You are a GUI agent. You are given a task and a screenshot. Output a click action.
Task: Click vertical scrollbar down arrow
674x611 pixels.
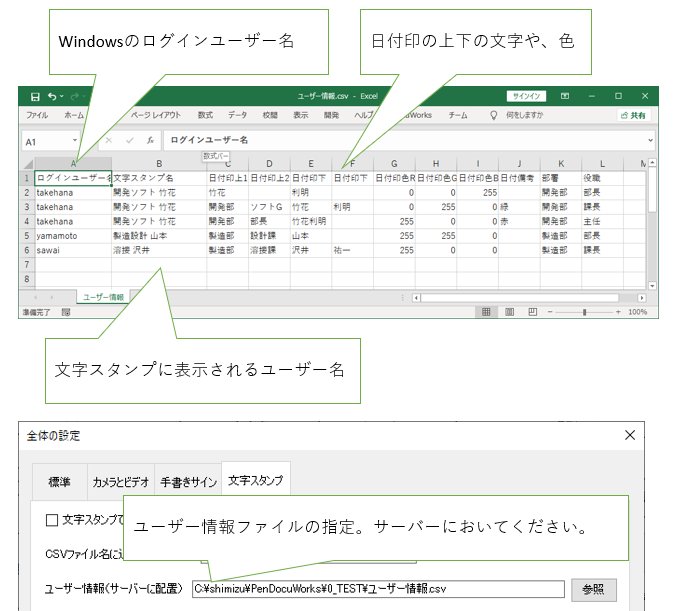[x=652, y=286]
